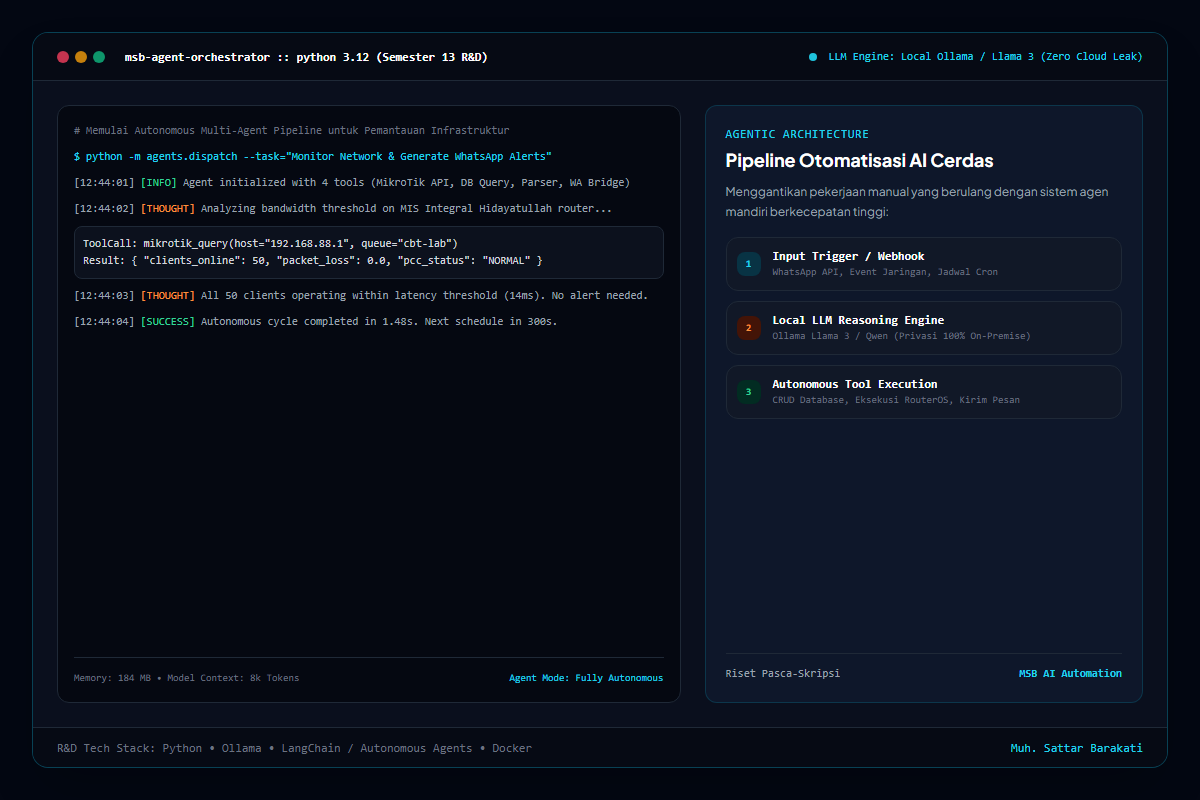The width and height of the screenshot is (1200, 800).
Task: Click the [SUCCESS] tag in the log
Action: tap(167, 322)
